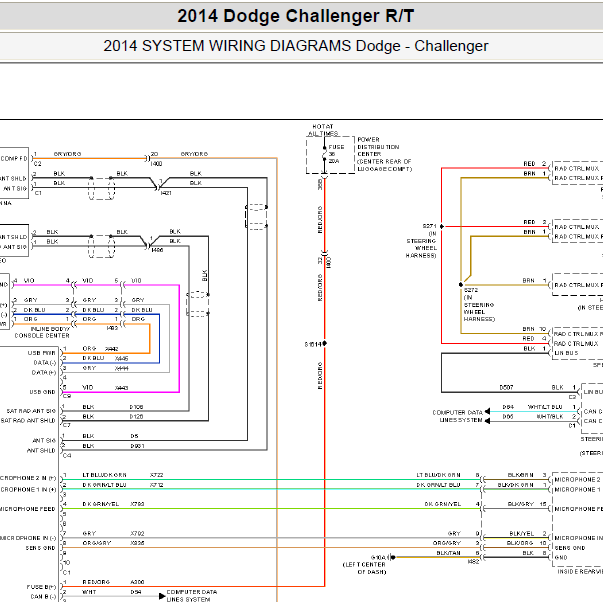Click the G10A ground label
Screen dimensions: 603x602
coord(378,557)
